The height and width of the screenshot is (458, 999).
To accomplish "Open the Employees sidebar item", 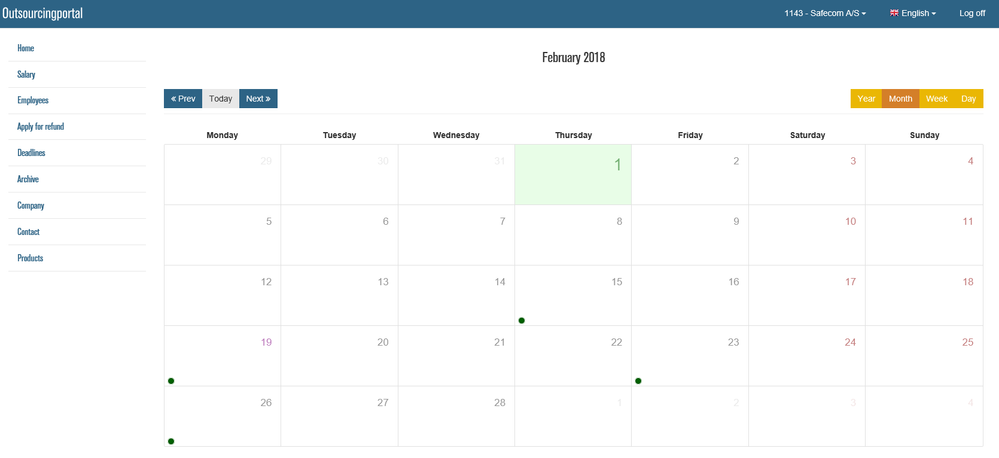I will click(x=33, y=100).
